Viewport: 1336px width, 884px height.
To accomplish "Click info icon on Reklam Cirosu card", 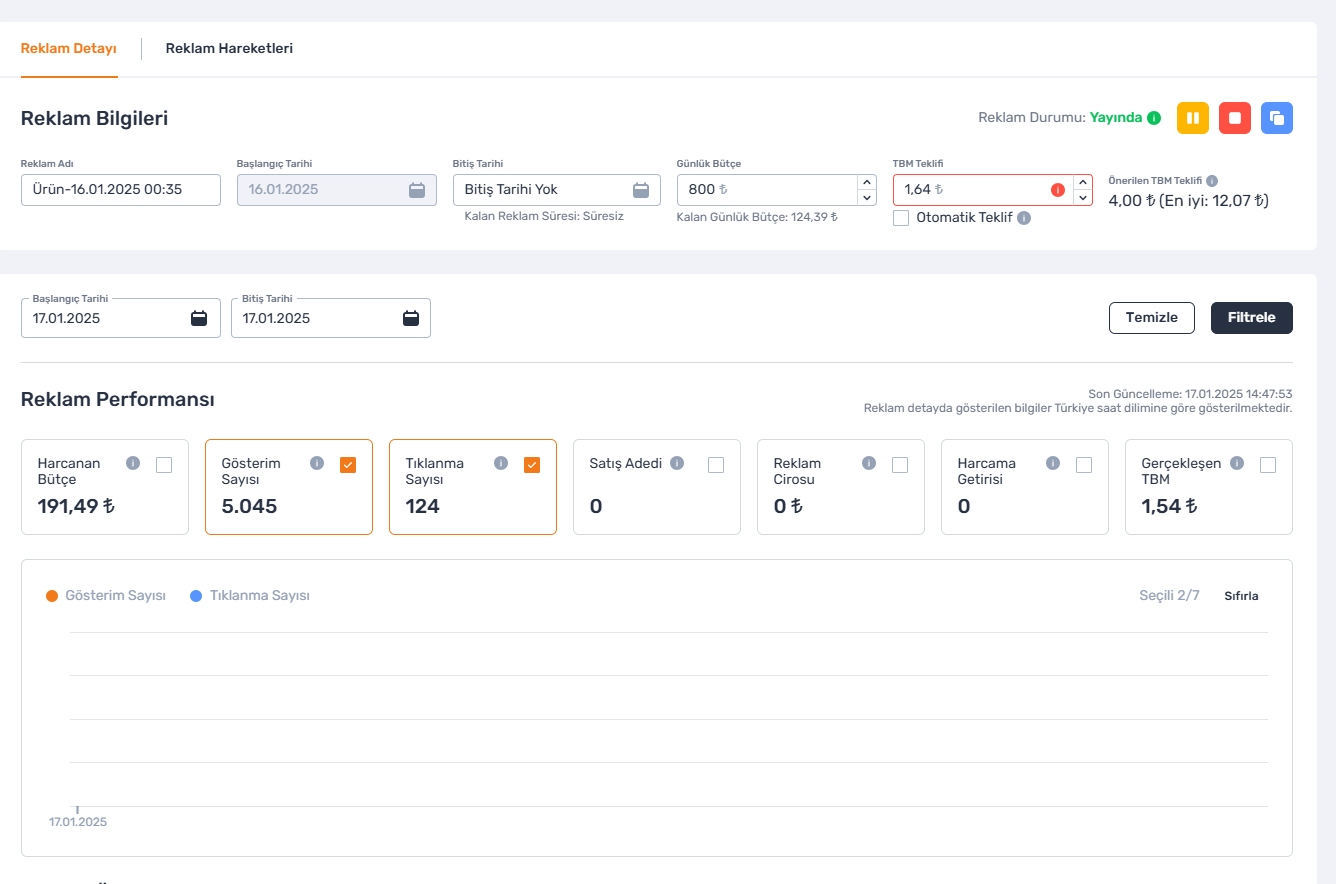I will click(869, 463).
